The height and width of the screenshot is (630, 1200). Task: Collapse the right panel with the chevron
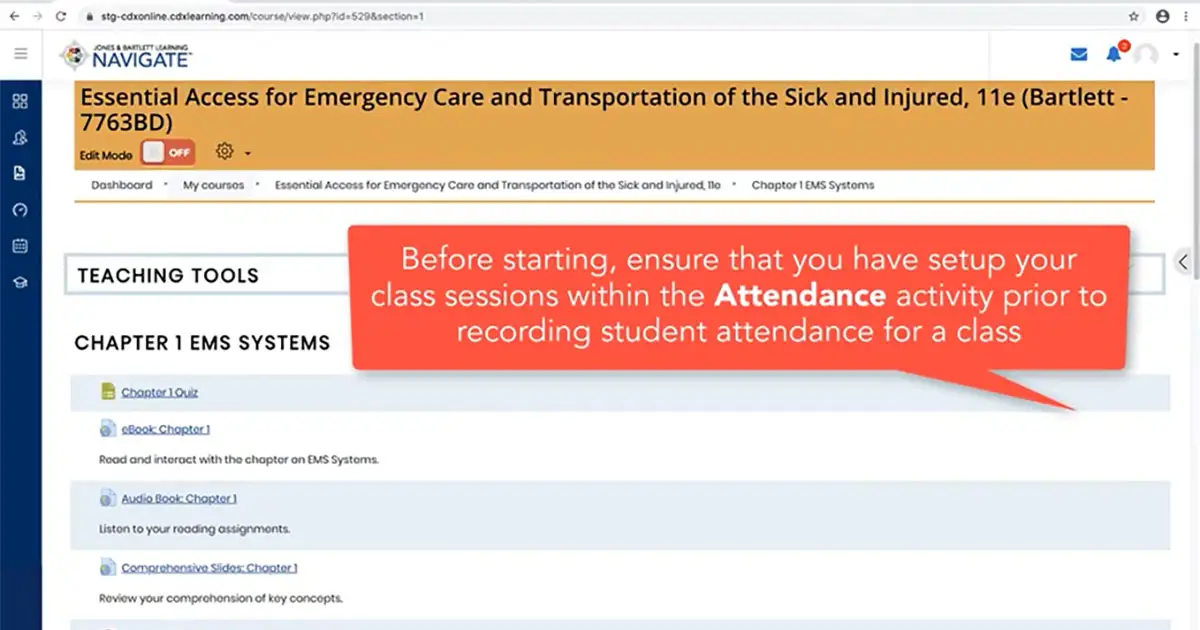coord(1182,261)
